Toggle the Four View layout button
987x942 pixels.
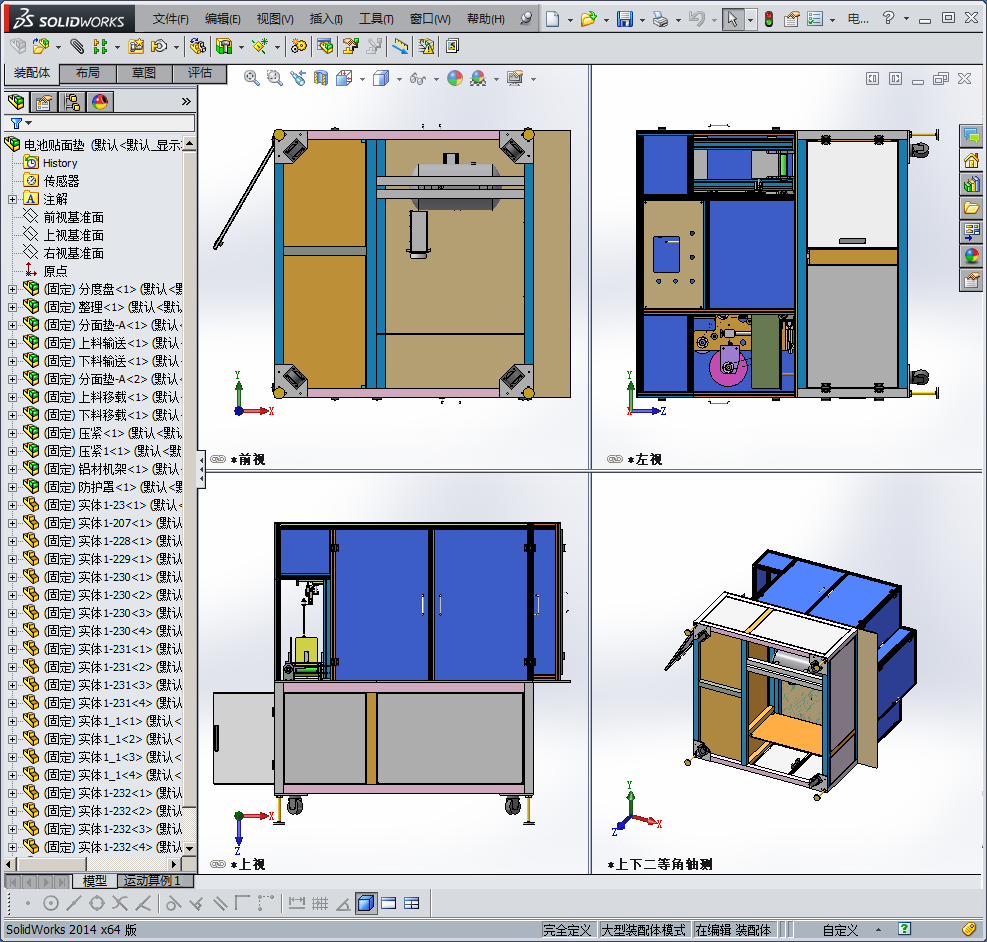[x=412, y=904]
